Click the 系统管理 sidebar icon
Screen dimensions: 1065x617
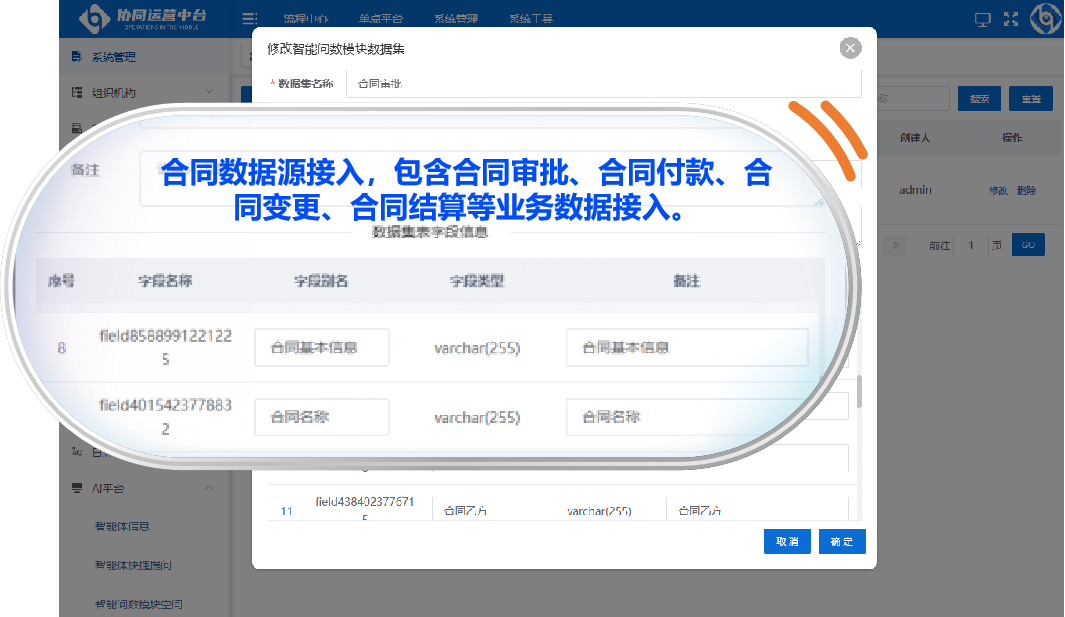click(77, 57)
